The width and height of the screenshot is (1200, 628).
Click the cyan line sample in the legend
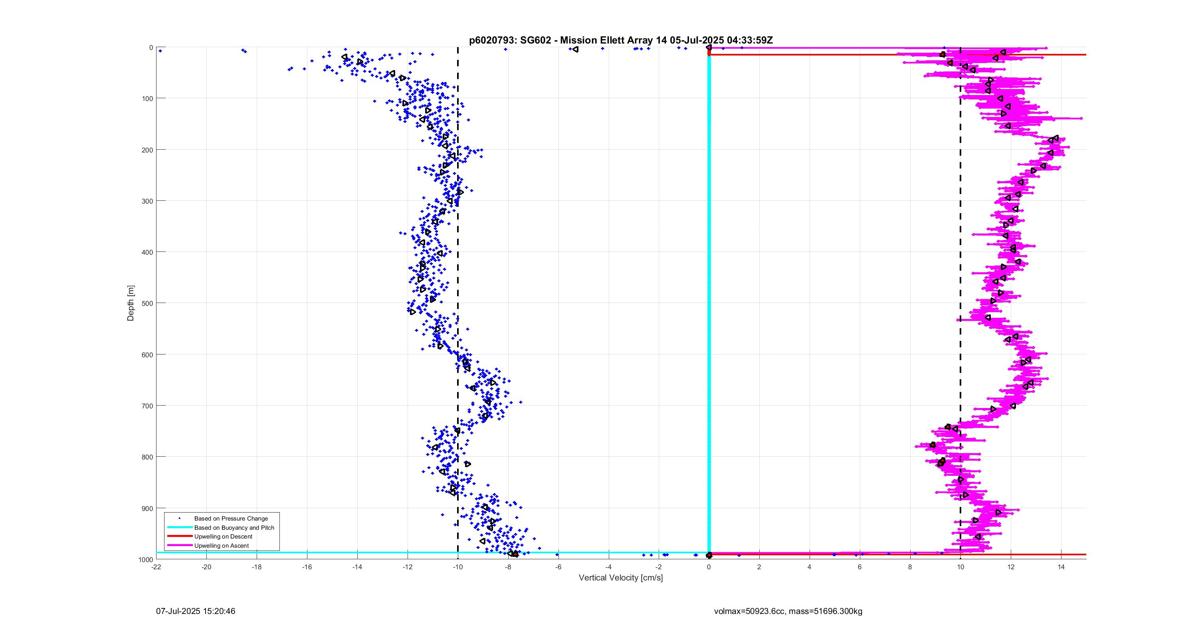pyautogui.click(x=178, y=527)
